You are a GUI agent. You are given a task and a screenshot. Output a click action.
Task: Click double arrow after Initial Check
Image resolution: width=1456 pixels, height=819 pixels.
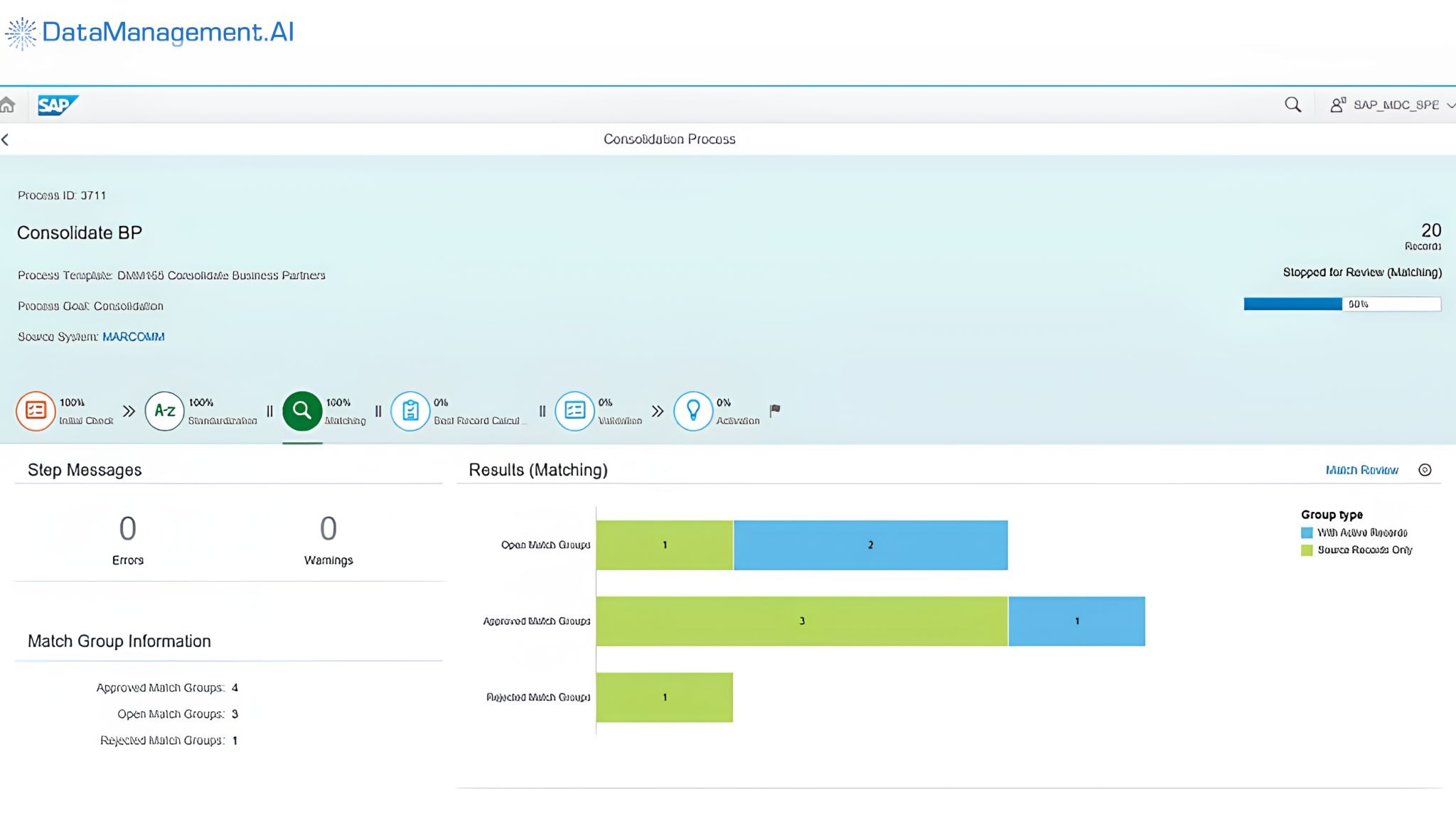click(x=129, y=411)
